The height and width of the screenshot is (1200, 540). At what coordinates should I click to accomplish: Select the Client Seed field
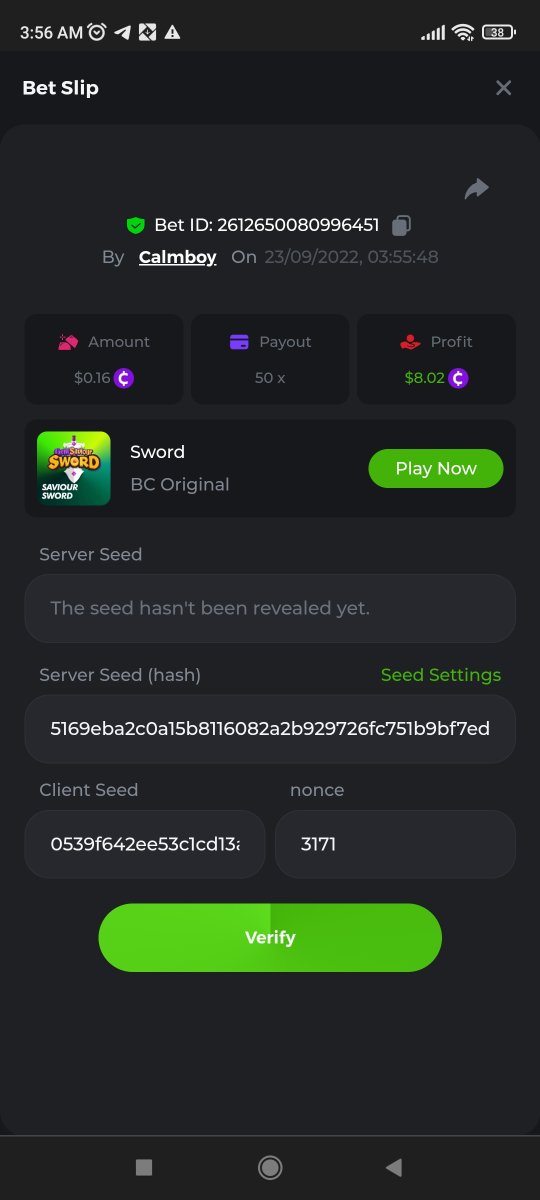(x=145, y=844)
